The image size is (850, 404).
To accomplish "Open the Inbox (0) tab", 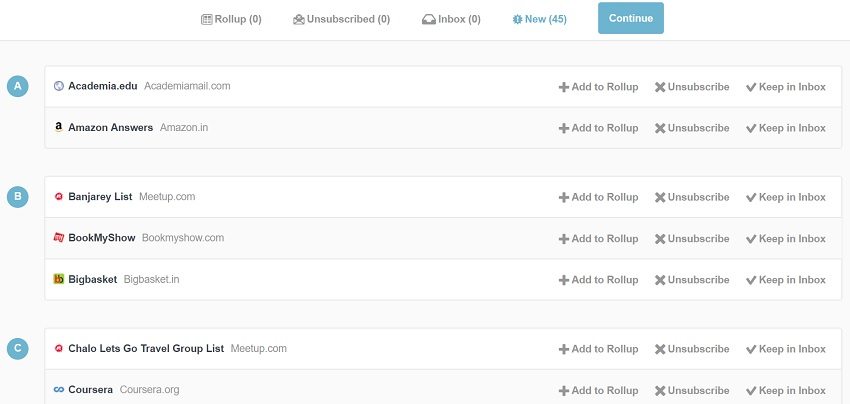I will (x=451, y=20).
